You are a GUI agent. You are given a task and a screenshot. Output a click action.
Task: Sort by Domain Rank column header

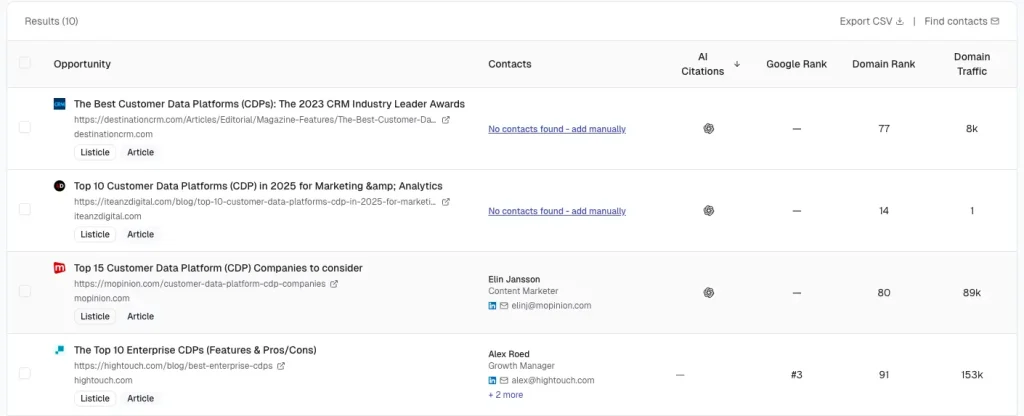pos(884,64)
